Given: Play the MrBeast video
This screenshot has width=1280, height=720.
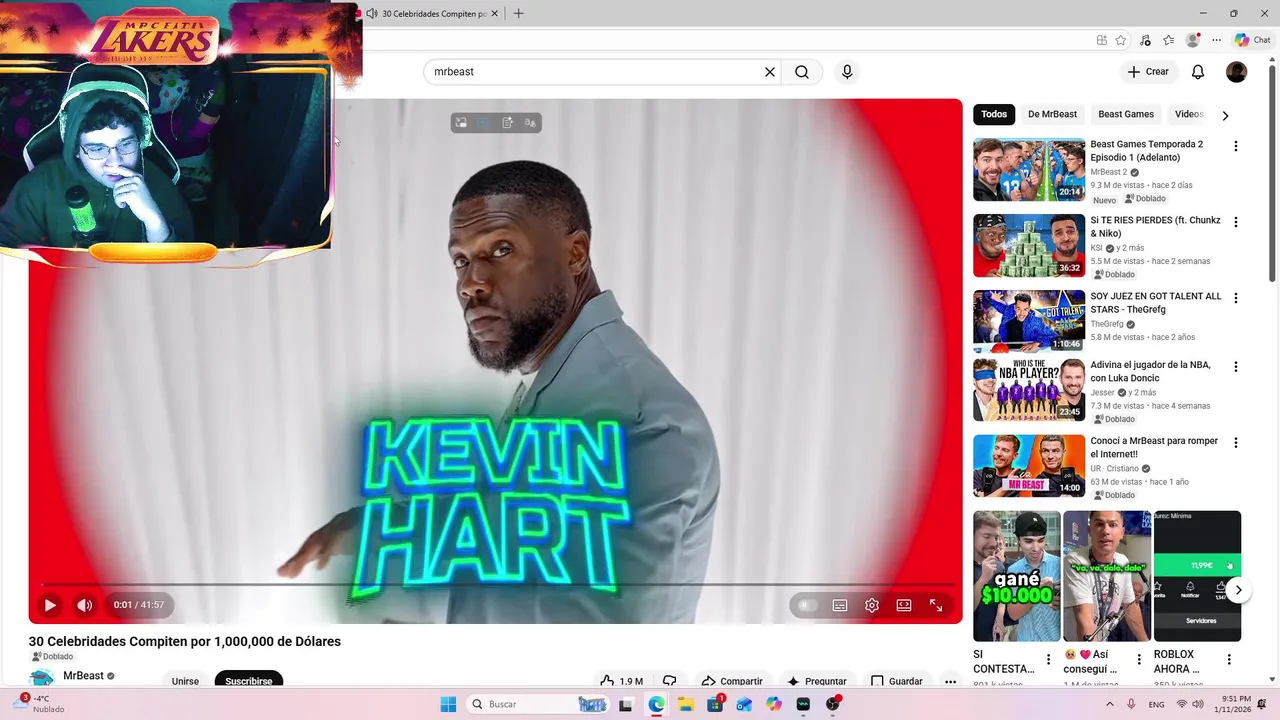Looking at the screenshot, I should coord(49,605).
